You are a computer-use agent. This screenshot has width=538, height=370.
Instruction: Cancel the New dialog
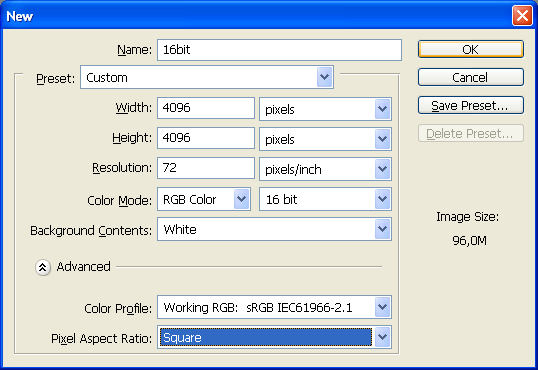[471, 77]
